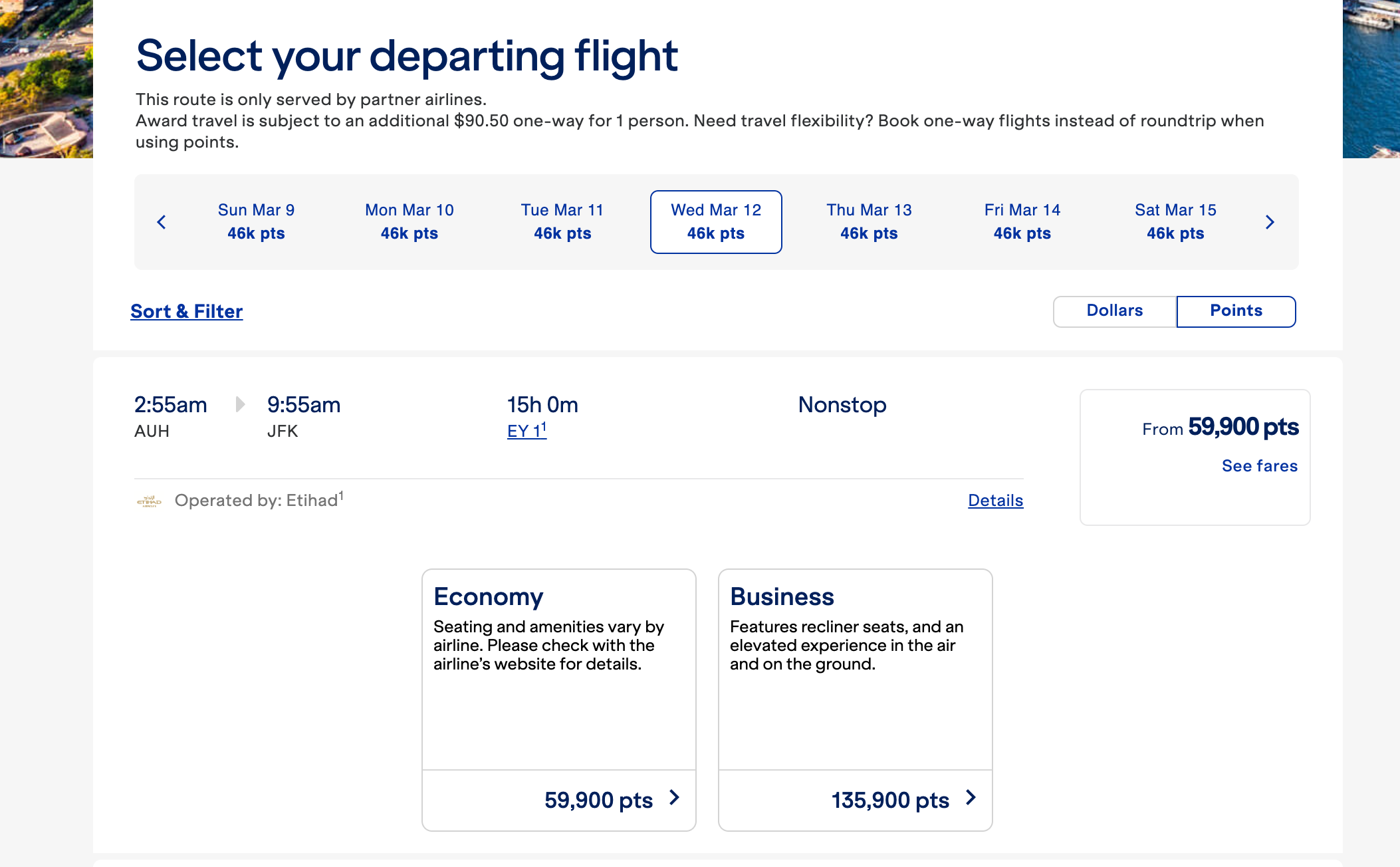Select Sun Mar 9 date tab
The width and height of the screenshot is (1400, 867).
256,222
